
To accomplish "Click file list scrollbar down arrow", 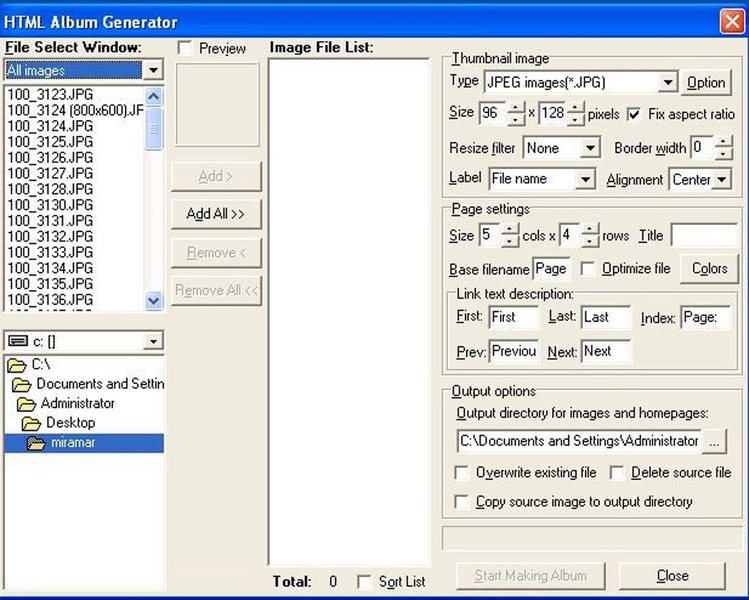I will [153, 301].
